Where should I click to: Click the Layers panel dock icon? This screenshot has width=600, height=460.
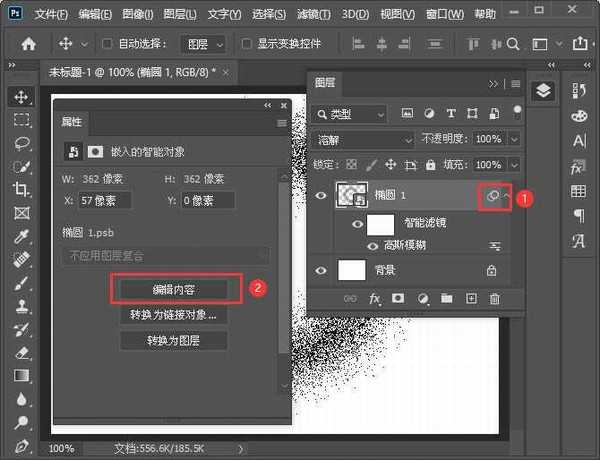[x=543, y=91]
